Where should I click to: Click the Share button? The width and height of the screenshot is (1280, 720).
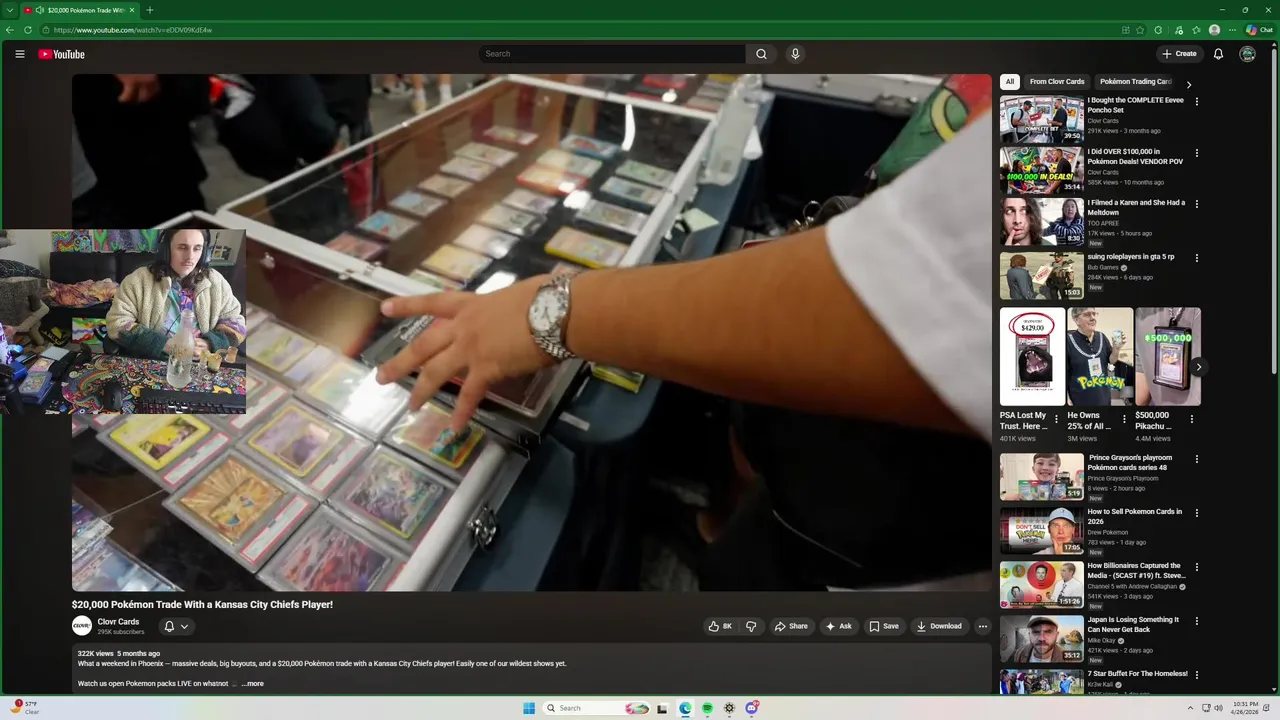point(791,626)
